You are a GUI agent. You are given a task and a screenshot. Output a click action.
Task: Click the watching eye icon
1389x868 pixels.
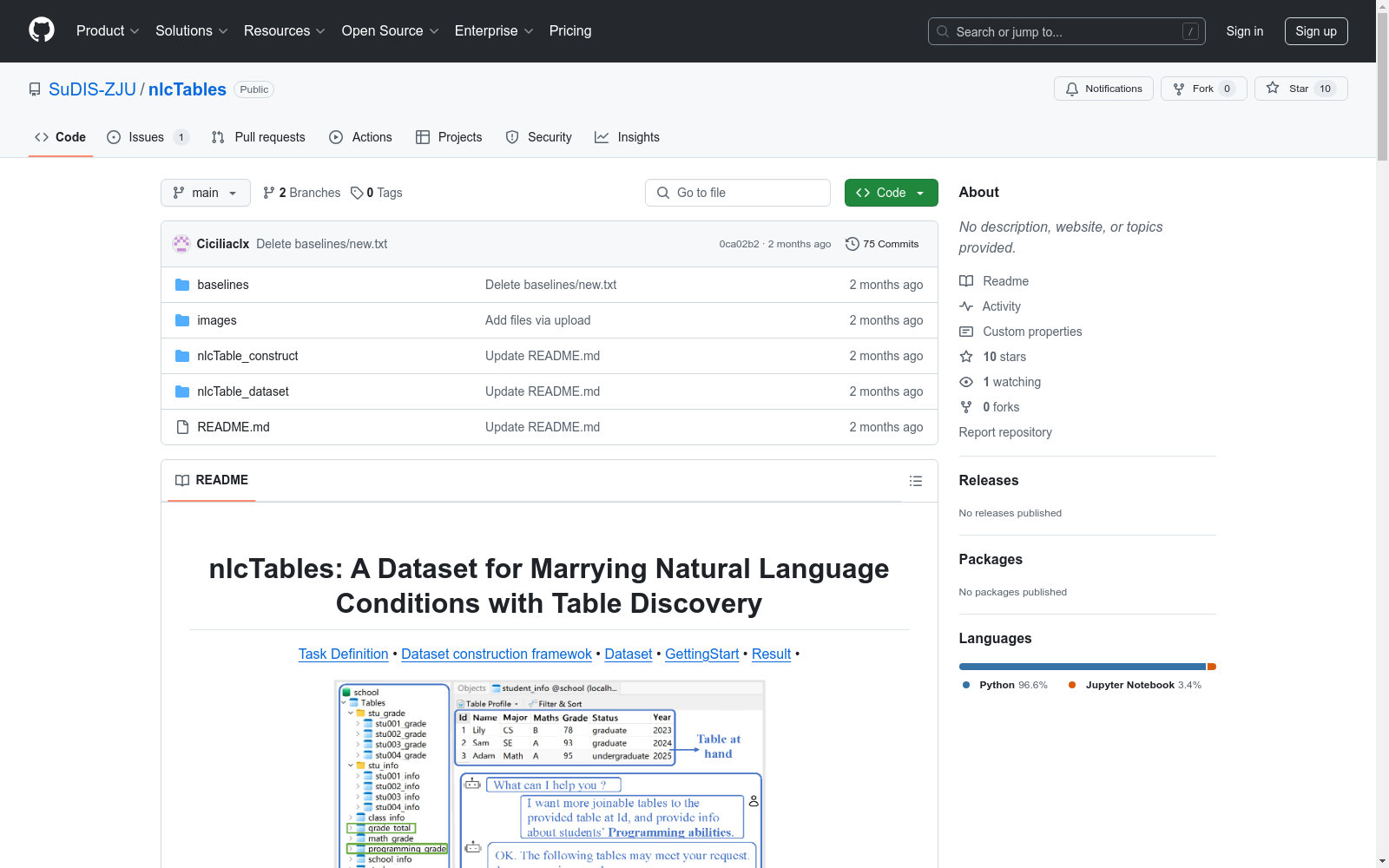coord(966,382)
